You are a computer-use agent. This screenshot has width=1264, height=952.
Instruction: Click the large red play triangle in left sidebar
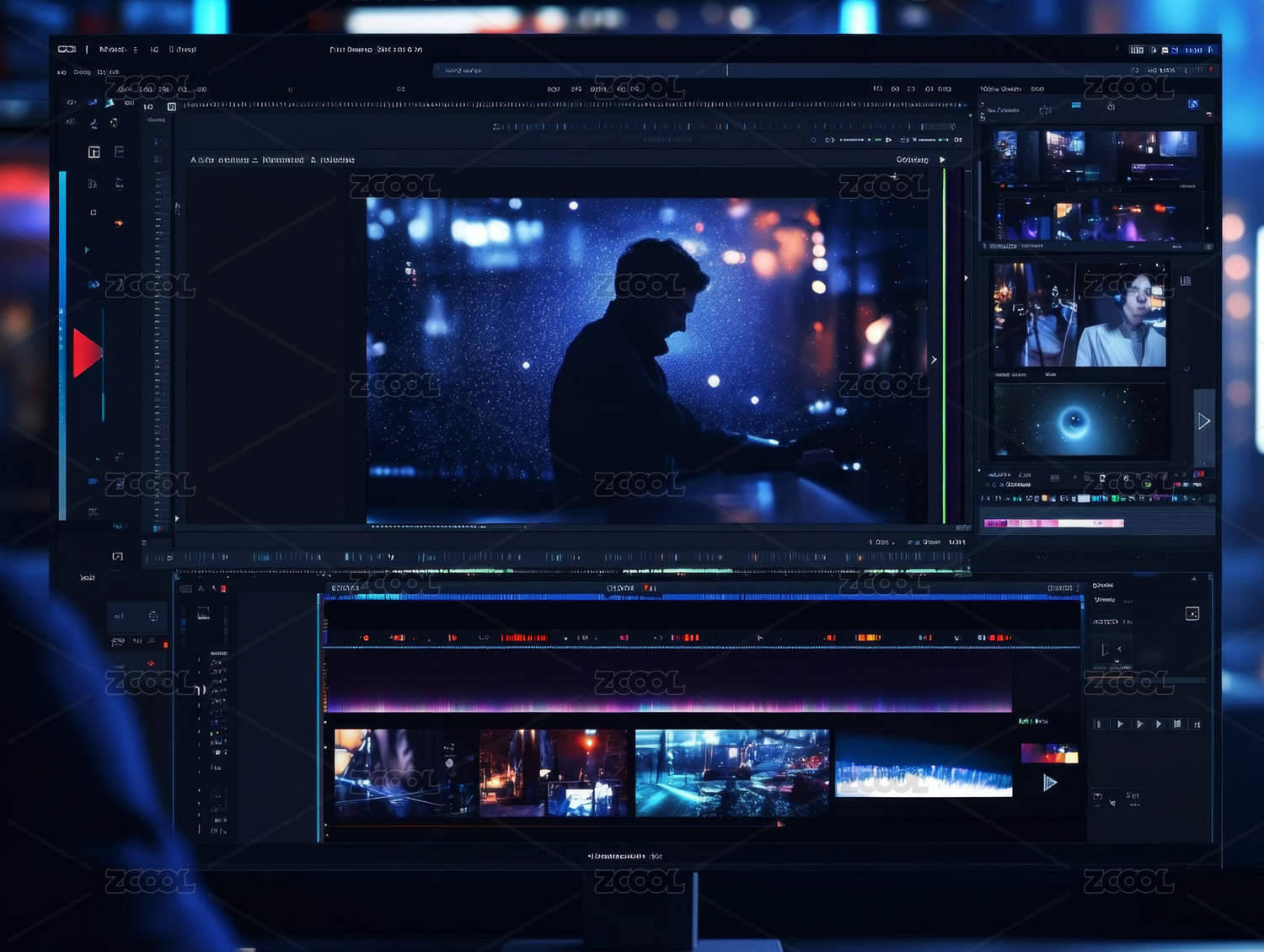click(x=86, y=353)
